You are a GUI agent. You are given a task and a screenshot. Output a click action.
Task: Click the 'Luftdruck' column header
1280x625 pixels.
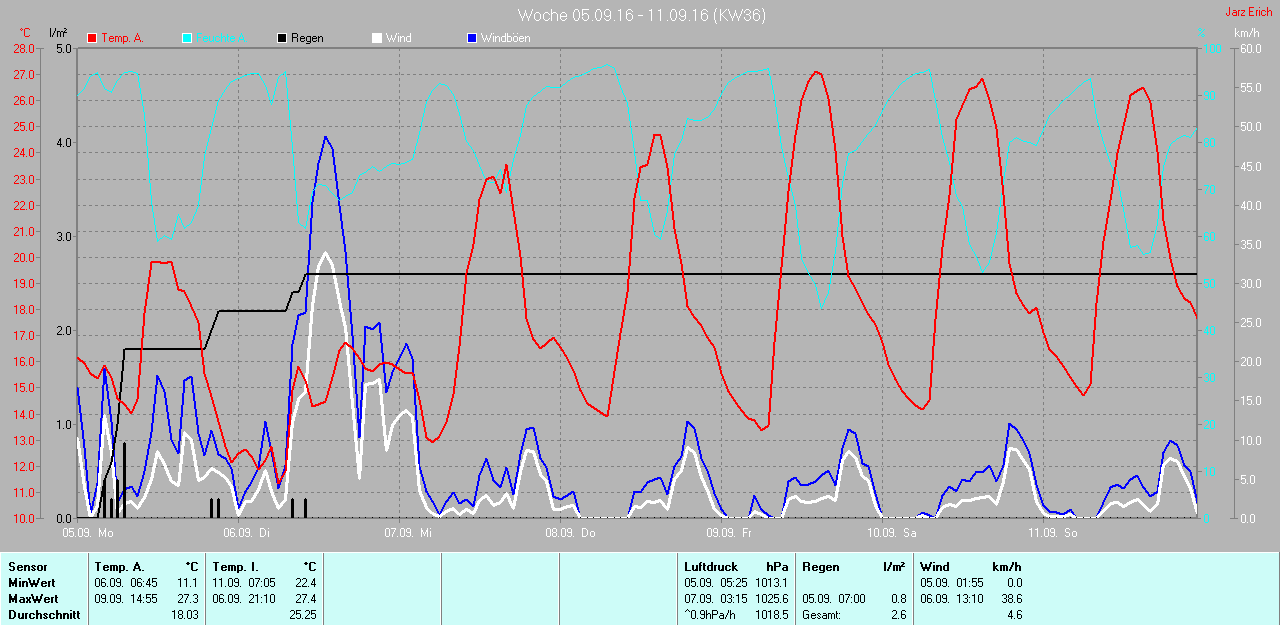pyautogui.click(x=710, y=566)
